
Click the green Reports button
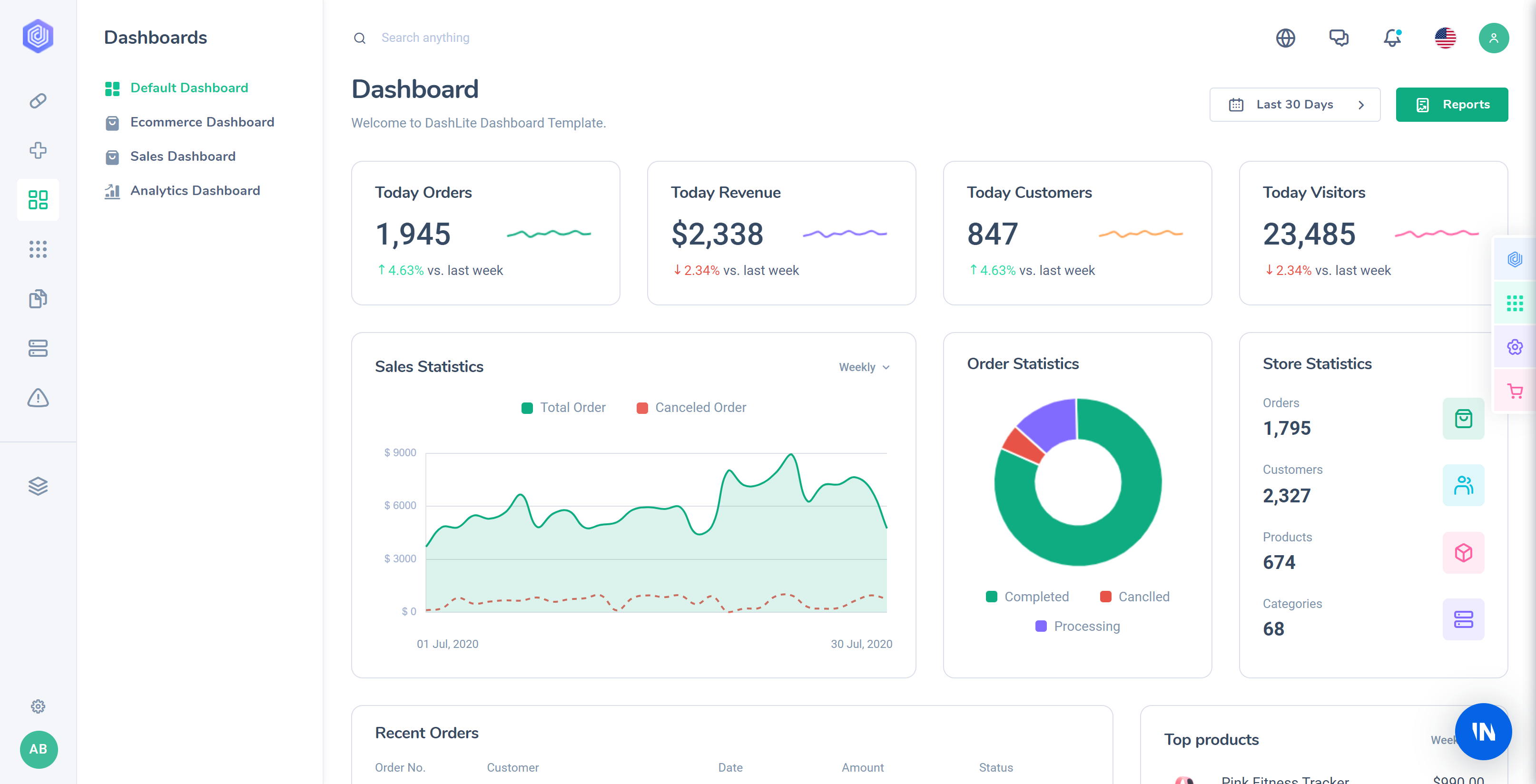click(x=1451, y=105)
